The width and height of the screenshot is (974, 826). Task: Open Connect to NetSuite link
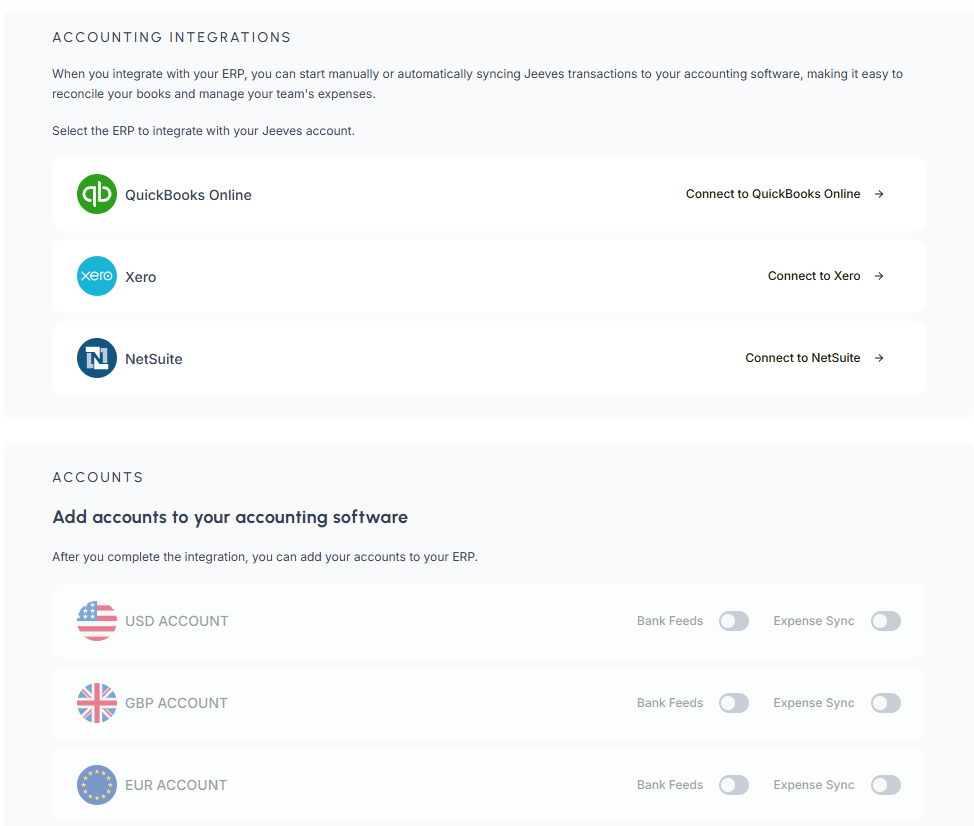804,357
